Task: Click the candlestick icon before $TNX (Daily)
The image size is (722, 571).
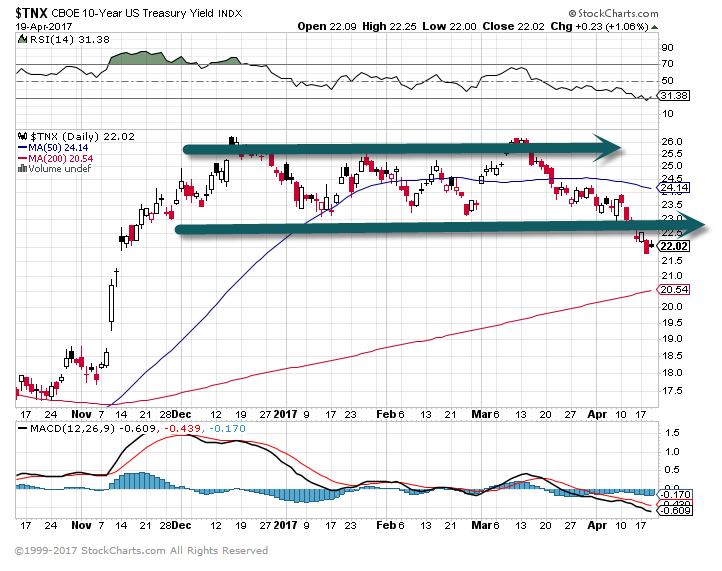Action: click(x=23, y=136)
